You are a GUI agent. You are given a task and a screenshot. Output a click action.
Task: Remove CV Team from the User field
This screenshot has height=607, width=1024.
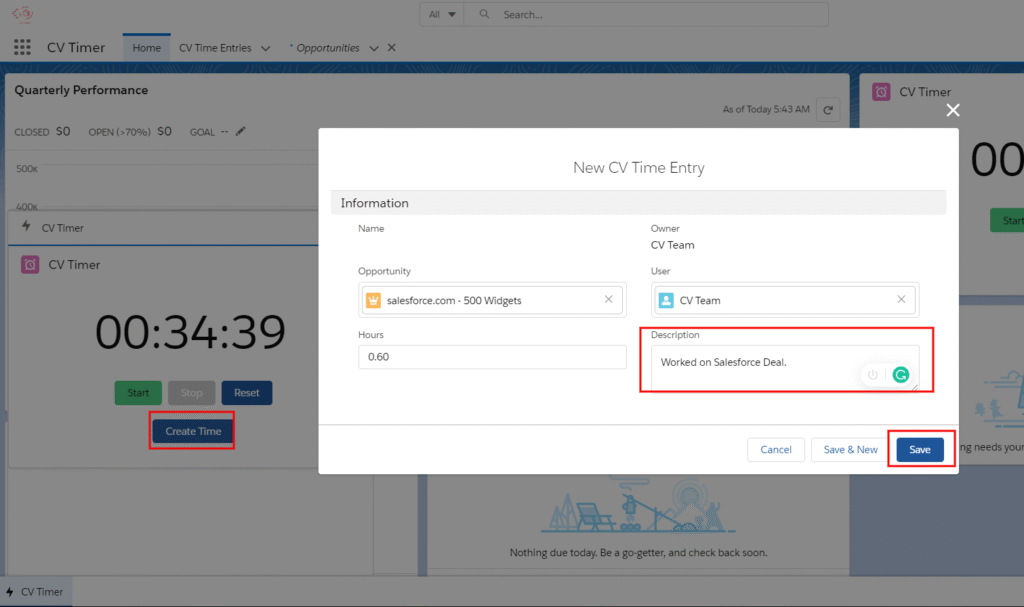click(901, 300)
